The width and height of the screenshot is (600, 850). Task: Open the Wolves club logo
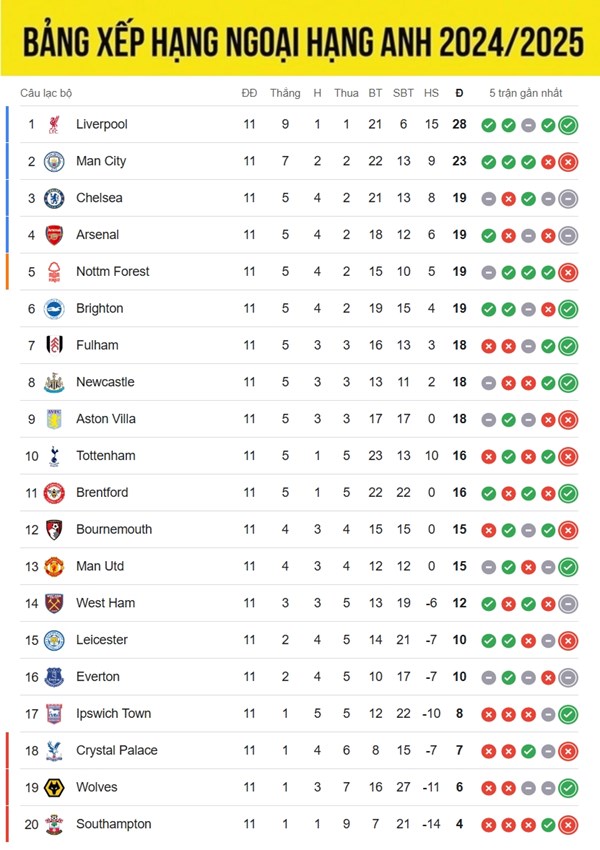point(54,788)
